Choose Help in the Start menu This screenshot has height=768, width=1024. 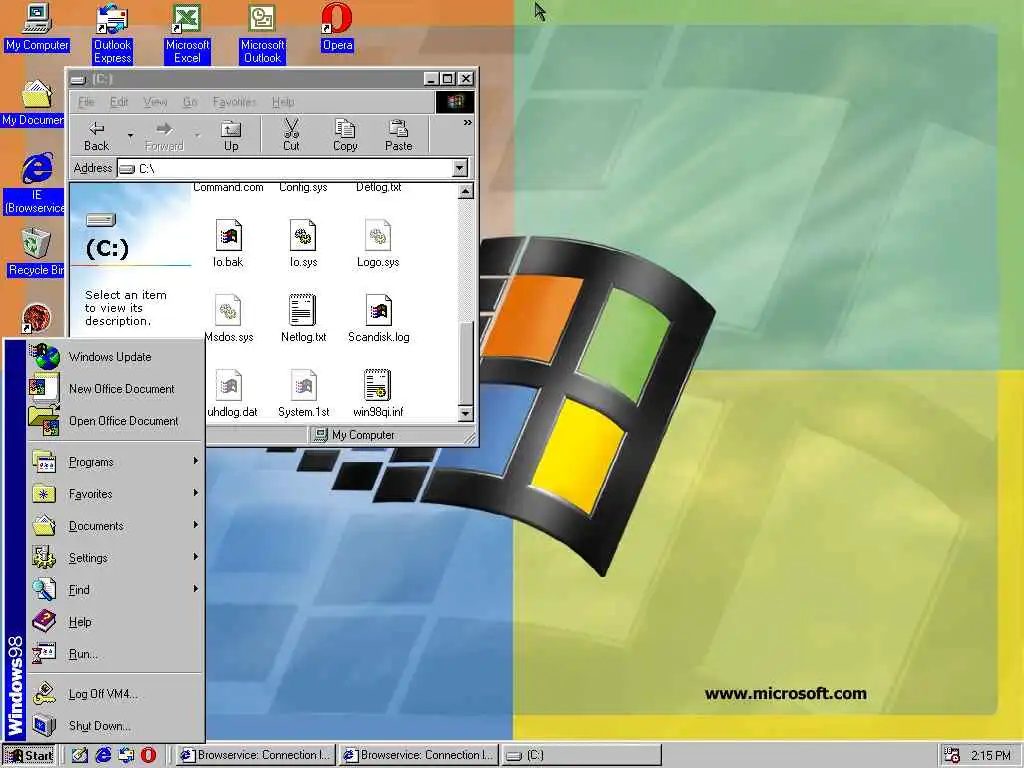click(x=115, y=622)
